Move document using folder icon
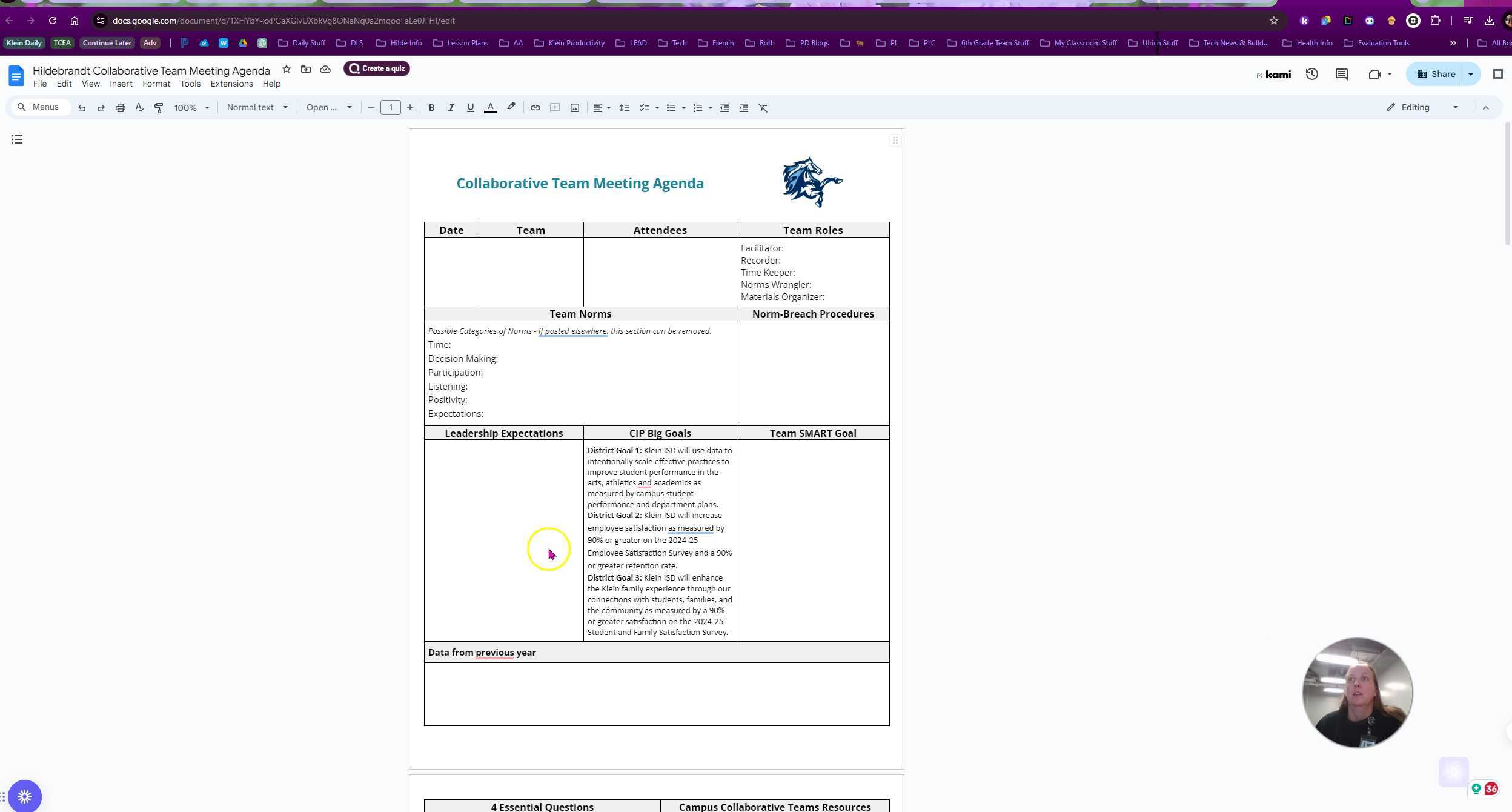The image size is (1512, 812). pyautogui.click(x=306, y=69)
